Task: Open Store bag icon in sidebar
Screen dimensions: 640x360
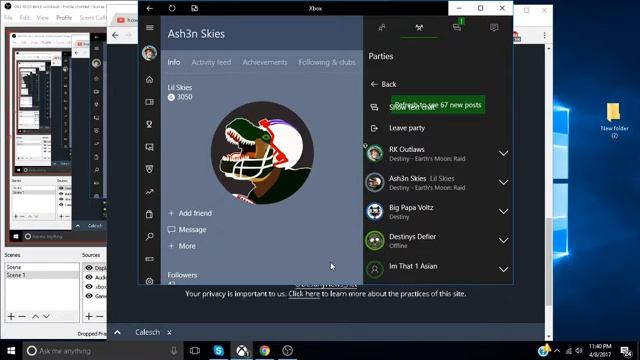Action: coord(149,214)
